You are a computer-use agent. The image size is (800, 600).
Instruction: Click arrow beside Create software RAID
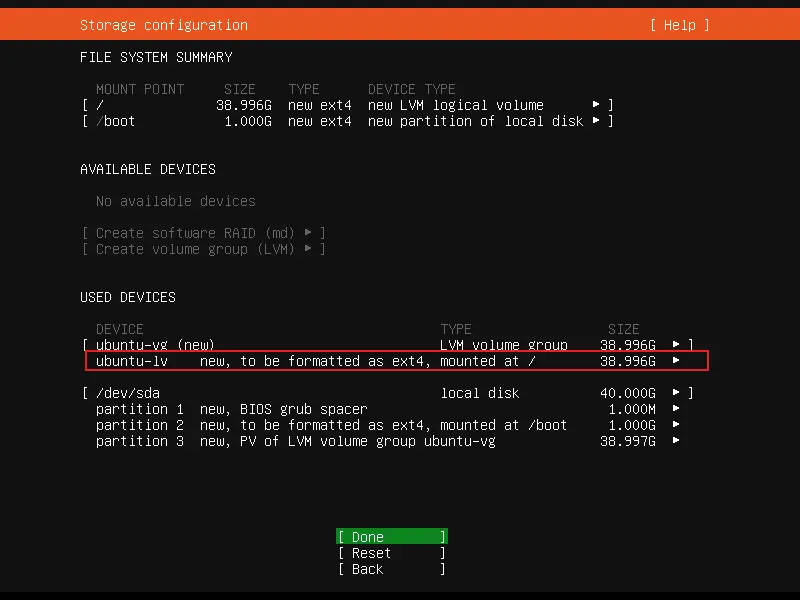click(x=308, y=233)
